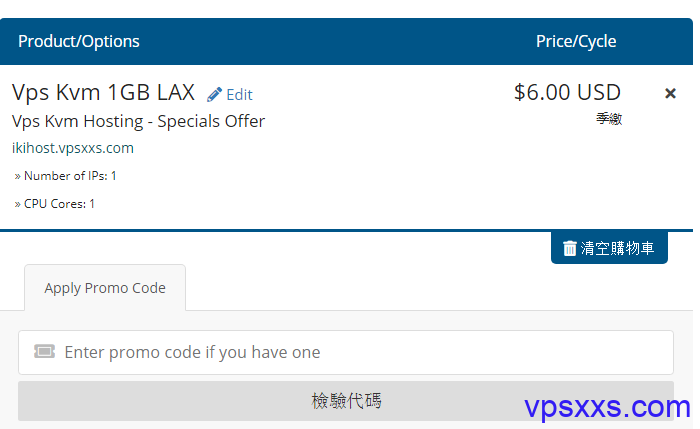
Task: Click the Price/Cycle column header
Action: (576, 42)
